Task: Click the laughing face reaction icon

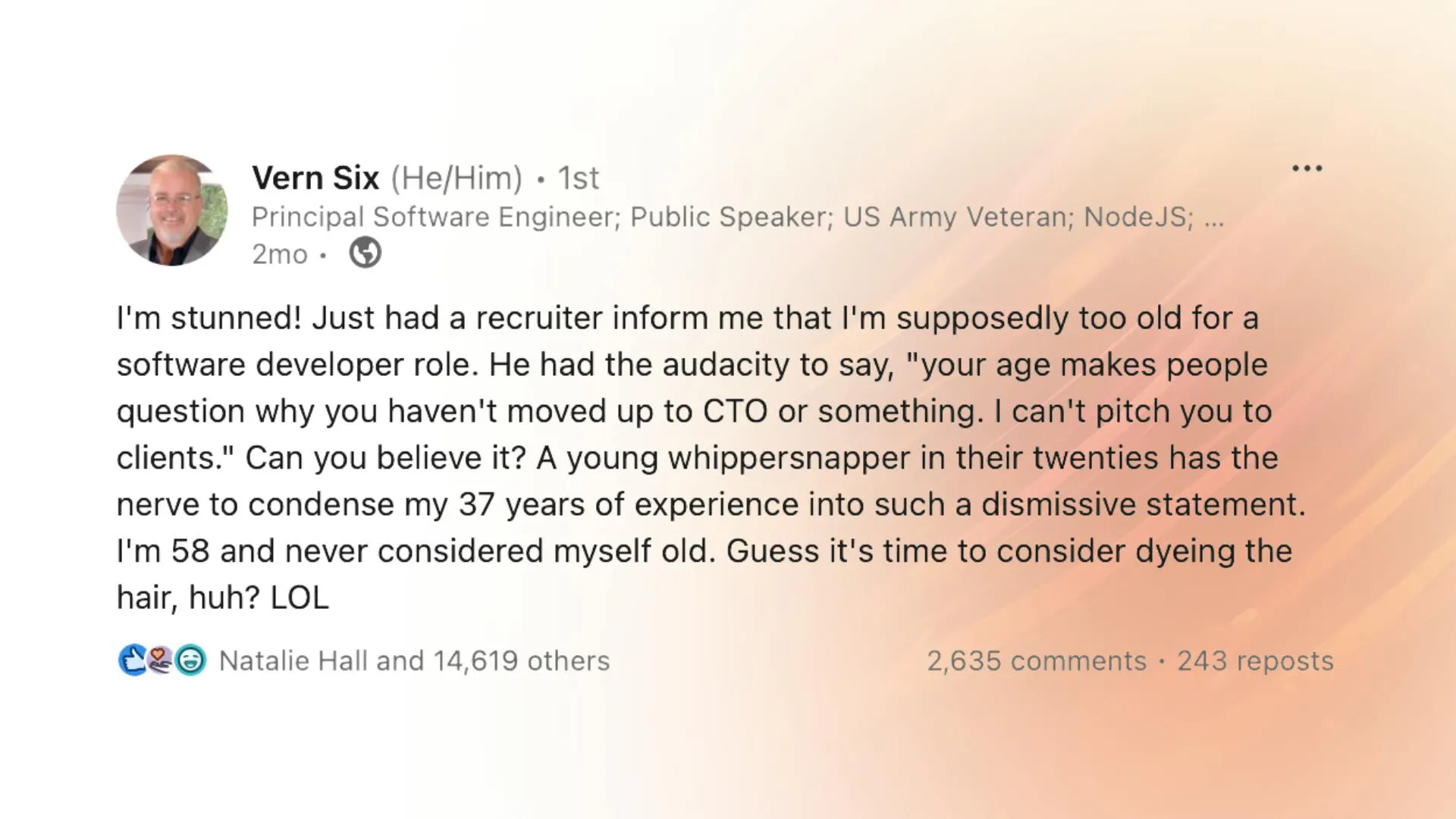Action: 190,661
